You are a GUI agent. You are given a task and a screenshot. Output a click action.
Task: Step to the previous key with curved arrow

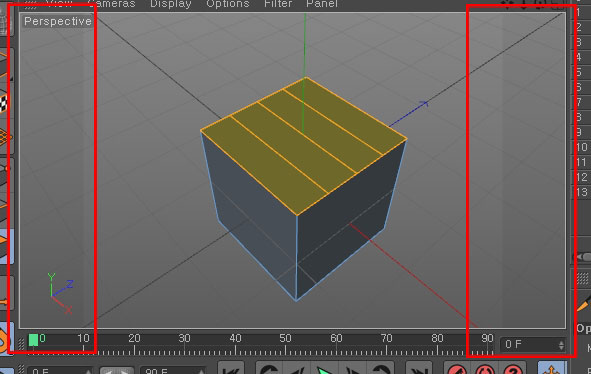tap(269, 368)
